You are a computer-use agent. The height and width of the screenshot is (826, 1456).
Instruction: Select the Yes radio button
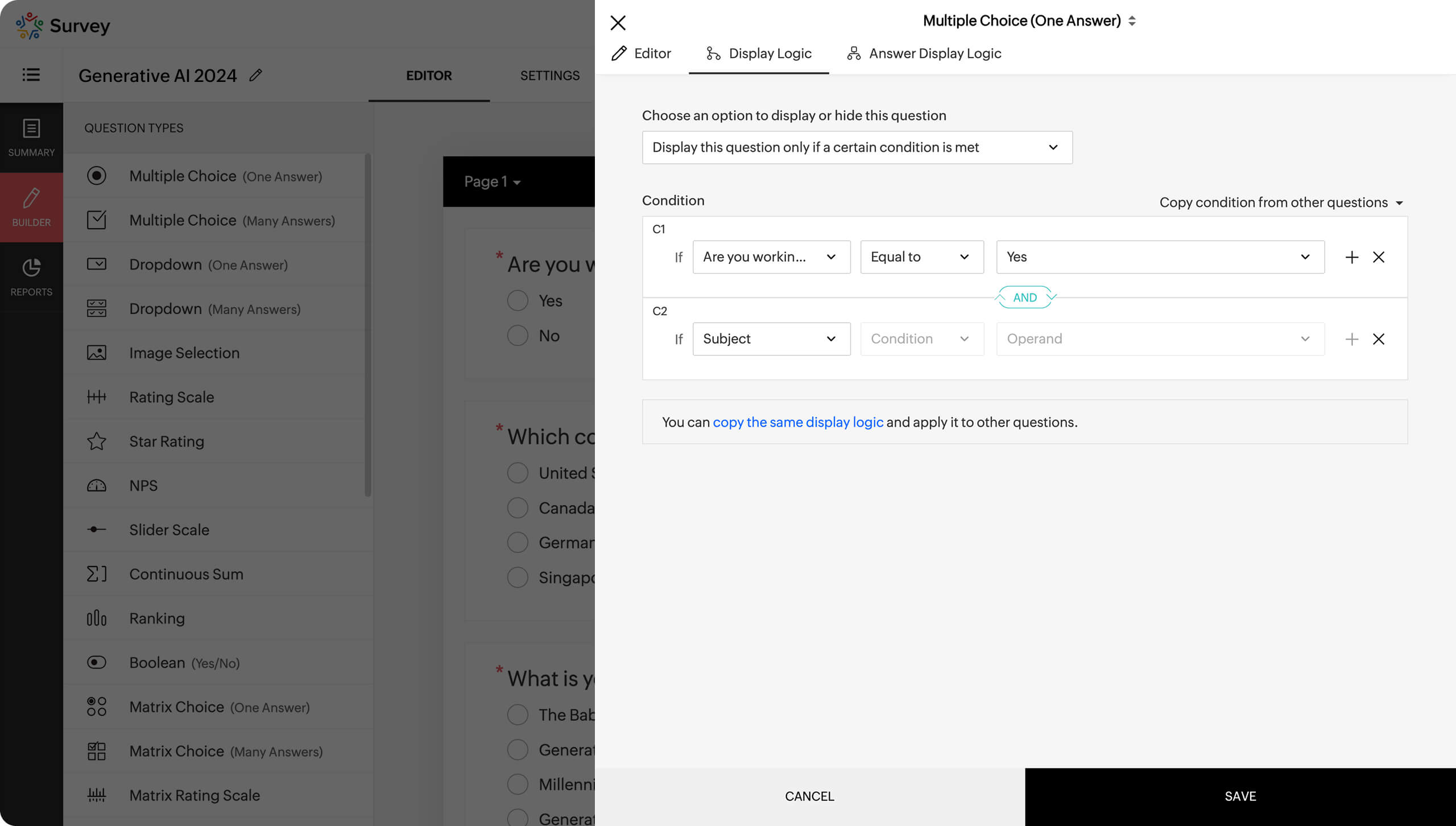(518, 300)
